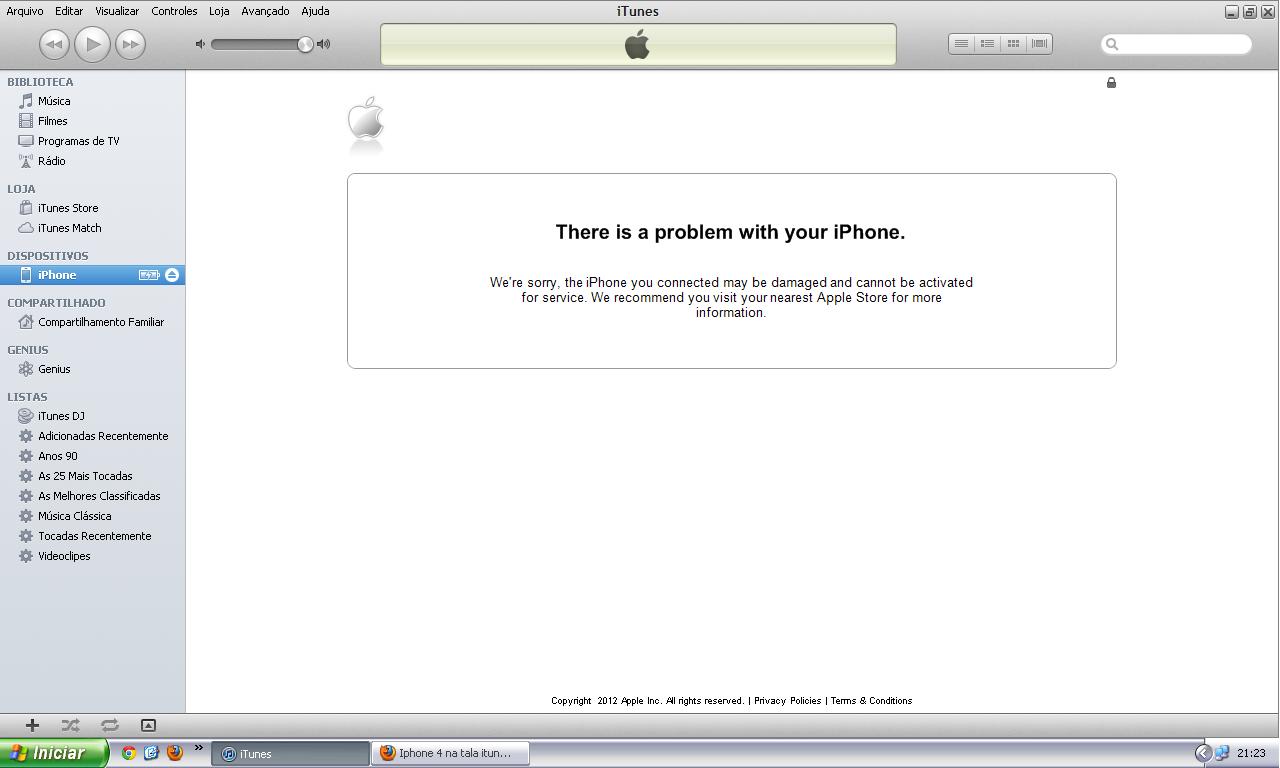This screenshot has width=1280, height=768.
Task: Click the iPhone battery indicator
Action: click(149, 275)
